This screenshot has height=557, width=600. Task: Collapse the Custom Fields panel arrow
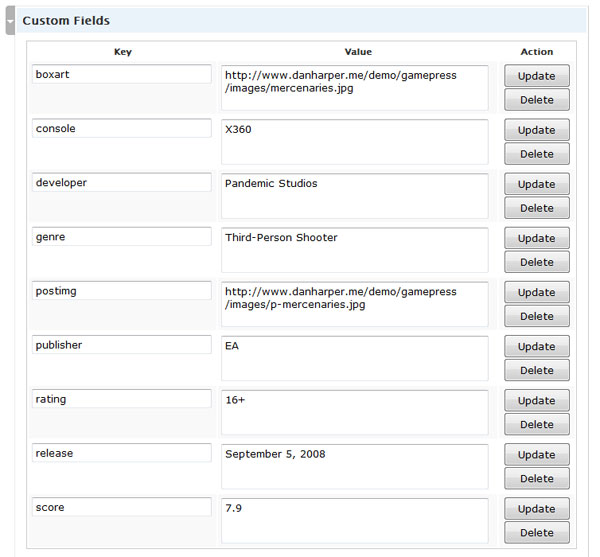point(10,21)
